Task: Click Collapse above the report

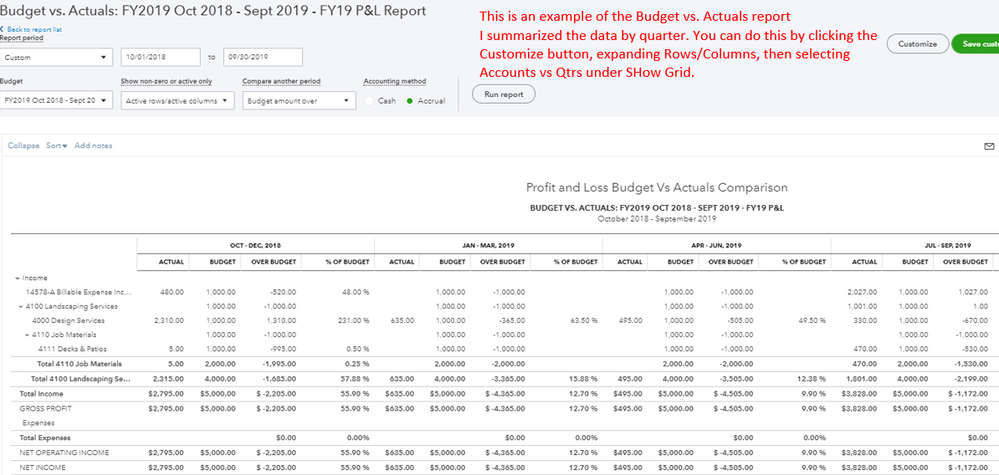Action: point(23,146)
